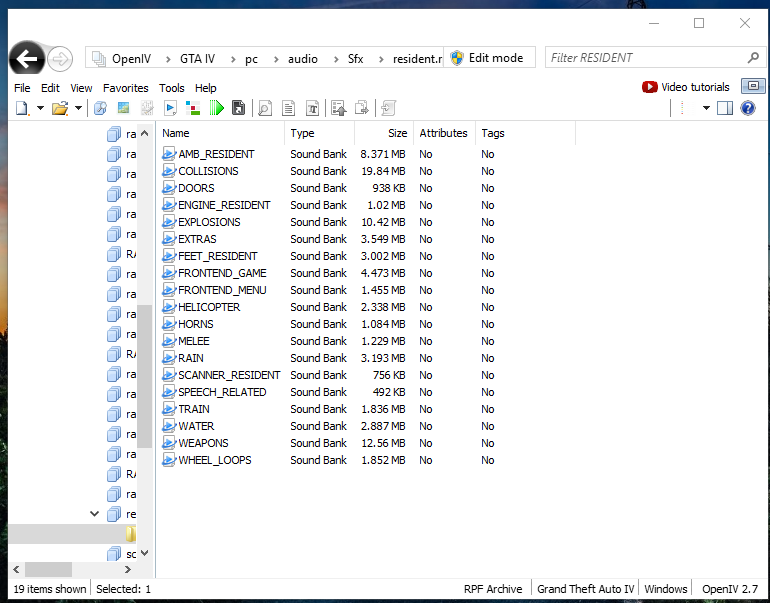Screen dimensions: 770x603
Task: Click the magnifier icon in the filter box
Action: [x=753, y=58]
